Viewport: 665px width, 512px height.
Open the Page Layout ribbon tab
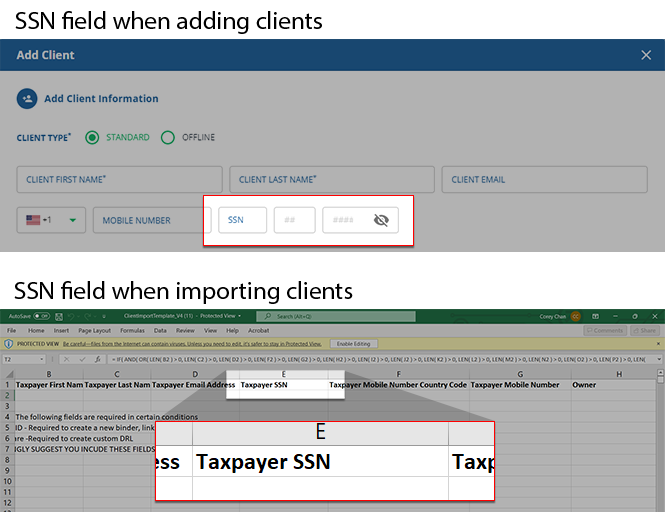(x=97, y=330)
